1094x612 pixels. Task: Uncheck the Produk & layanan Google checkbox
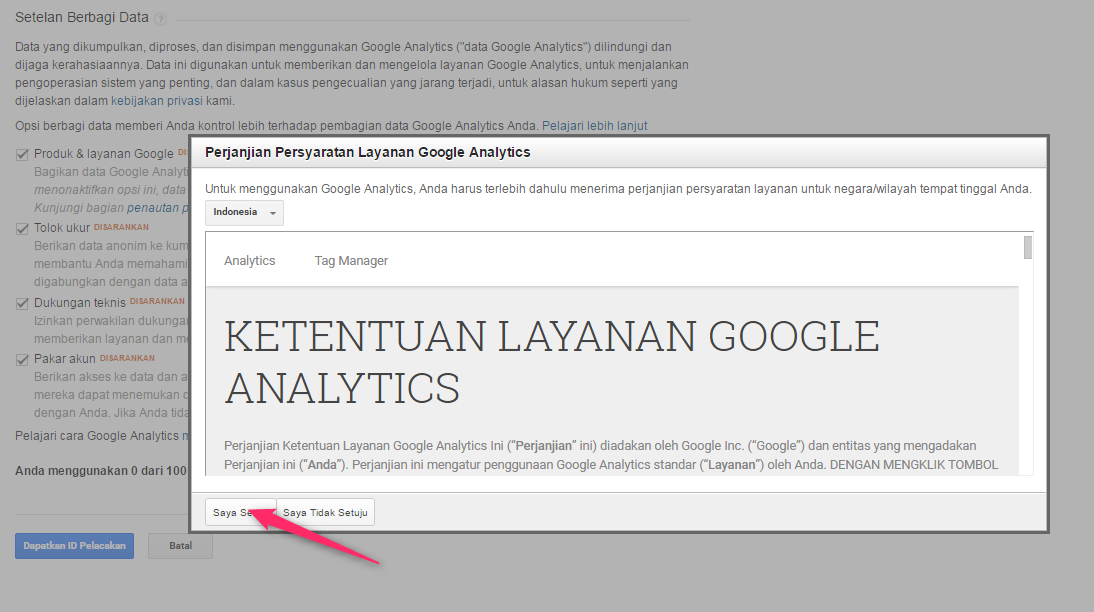[x=22, y=154]
